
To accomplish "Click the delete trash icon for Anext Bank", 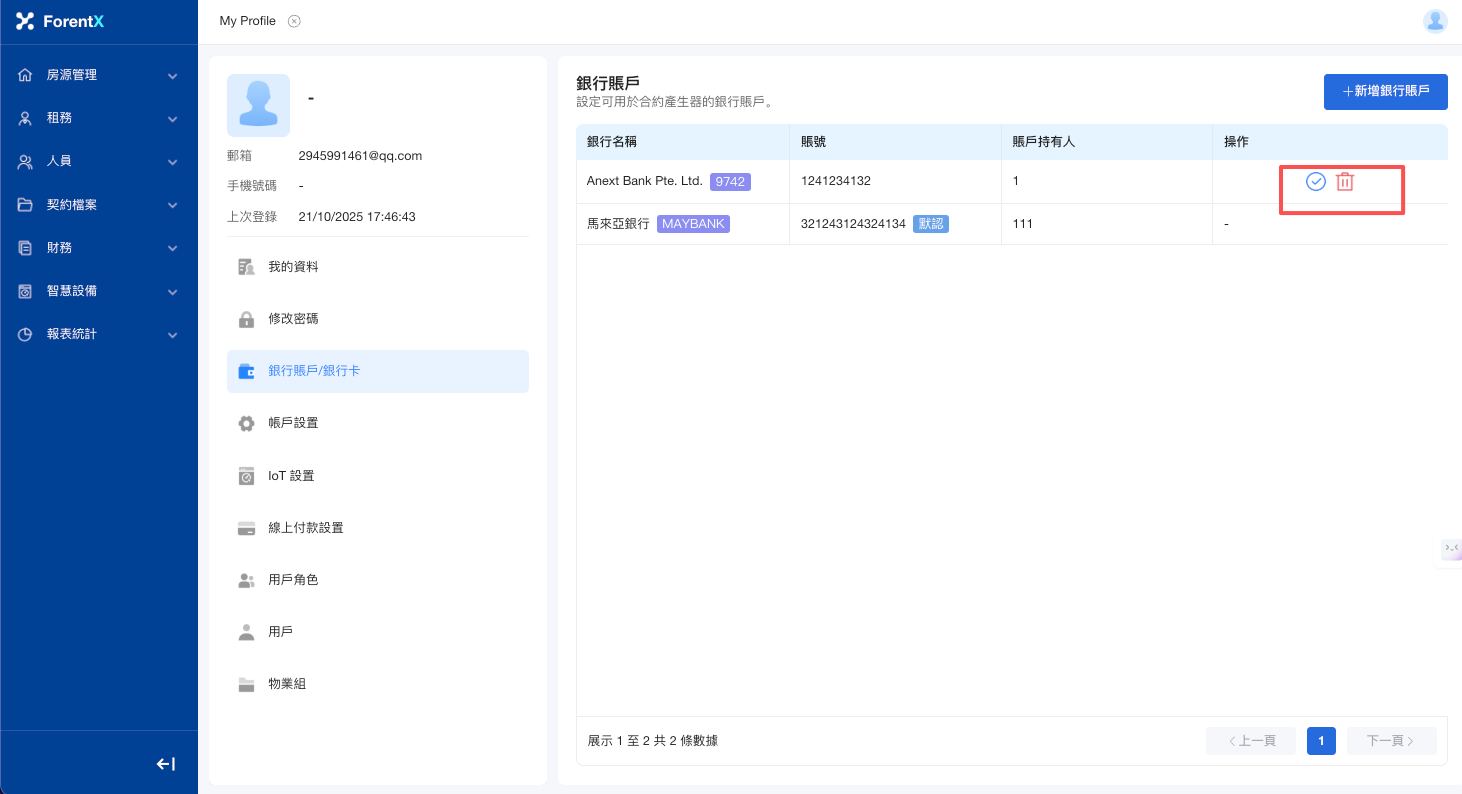I will (x=1345, y=182).
